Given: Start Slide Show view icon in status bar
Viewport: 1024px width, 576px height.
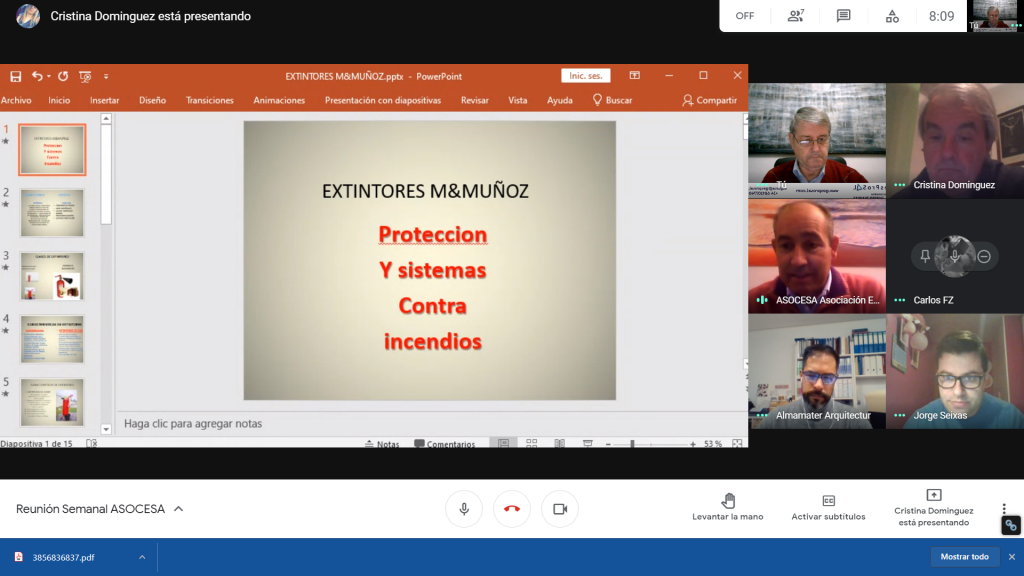Looking at the screenshot, I should pyautogui.click(x=588, y=443).
